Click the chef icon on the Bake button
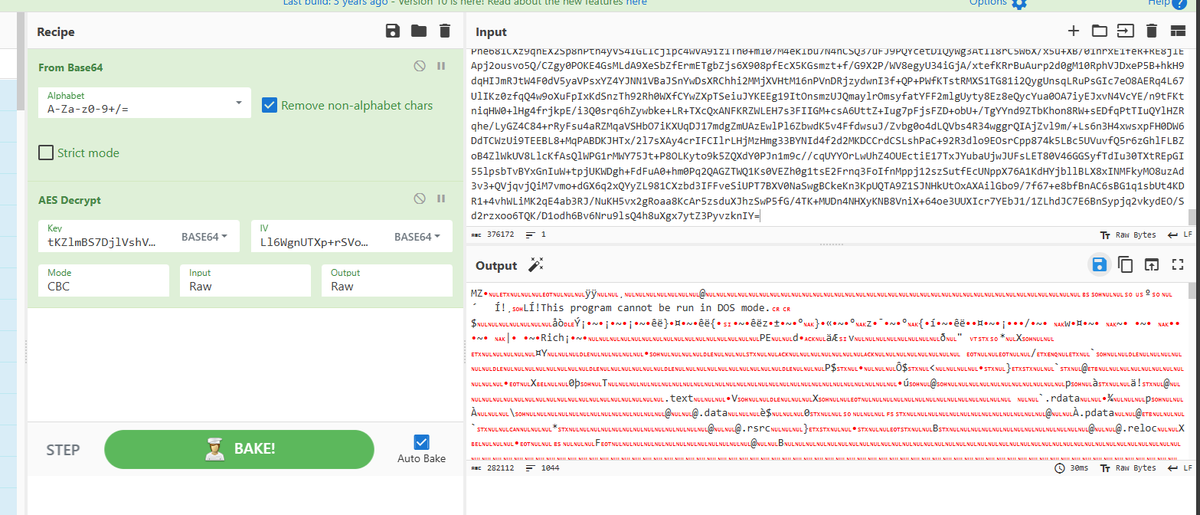 (213, 449)
